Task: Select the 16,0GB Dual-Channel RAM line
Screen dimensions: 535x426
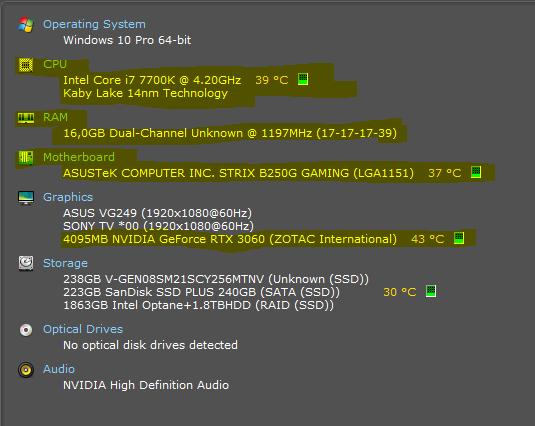Action: (x=230, y=133)
